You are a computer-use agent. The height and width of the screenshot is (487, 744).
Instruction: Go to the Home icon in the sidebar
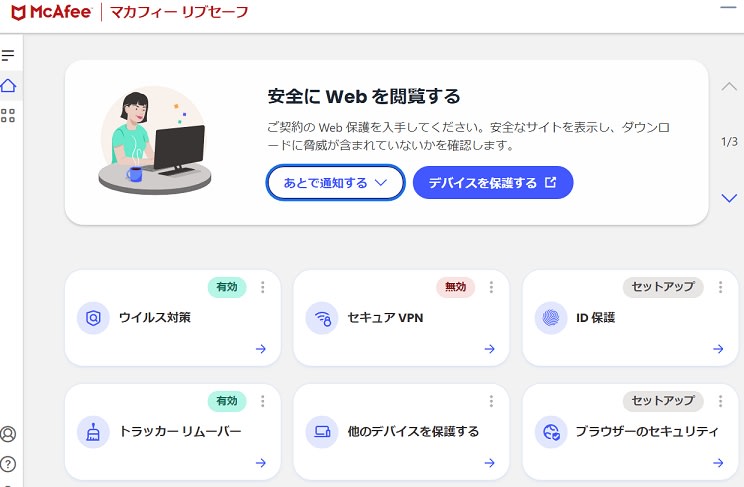(8, 86)
